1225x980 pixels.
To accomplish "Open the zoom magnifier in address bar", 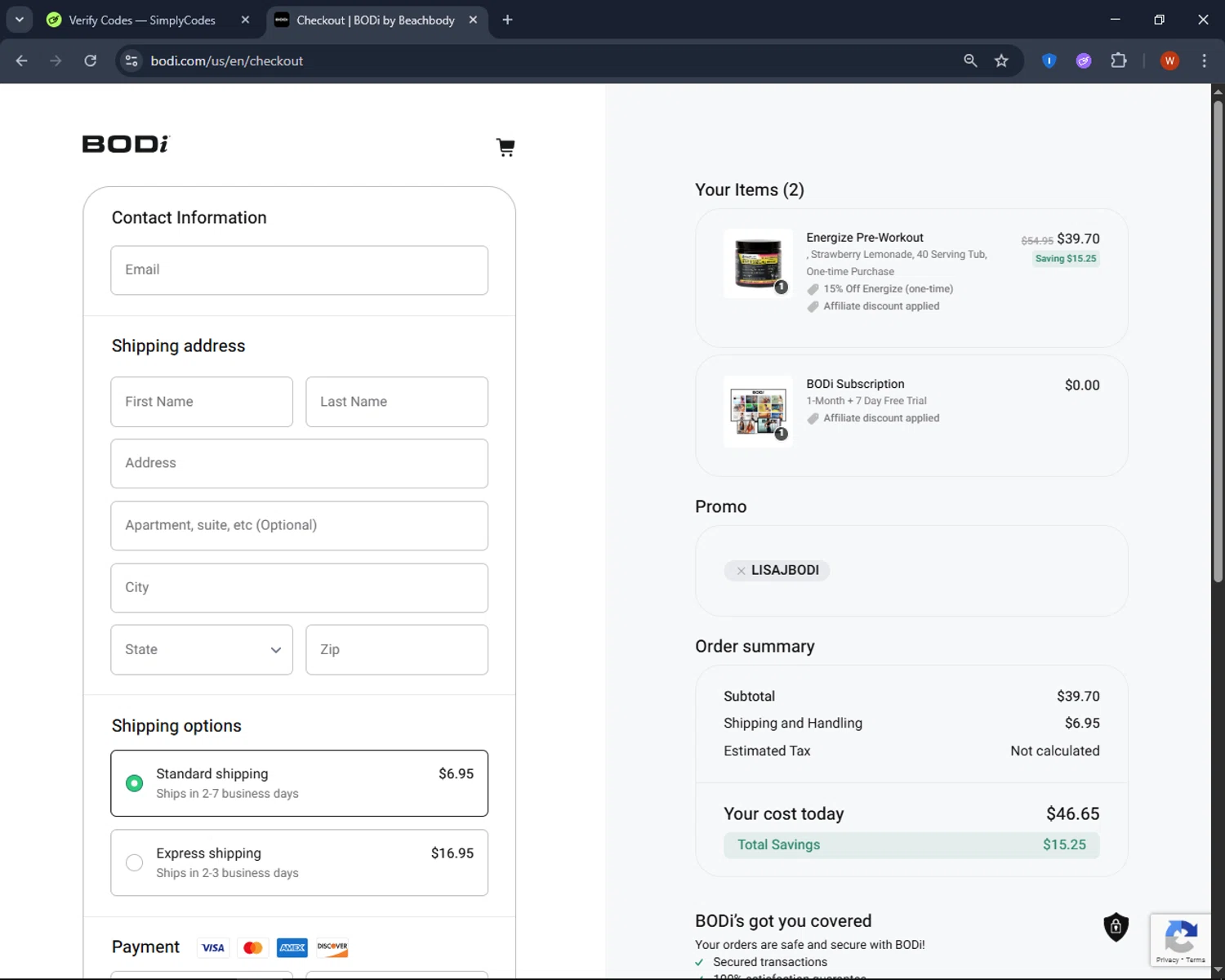I will click(x=970, y=60).
